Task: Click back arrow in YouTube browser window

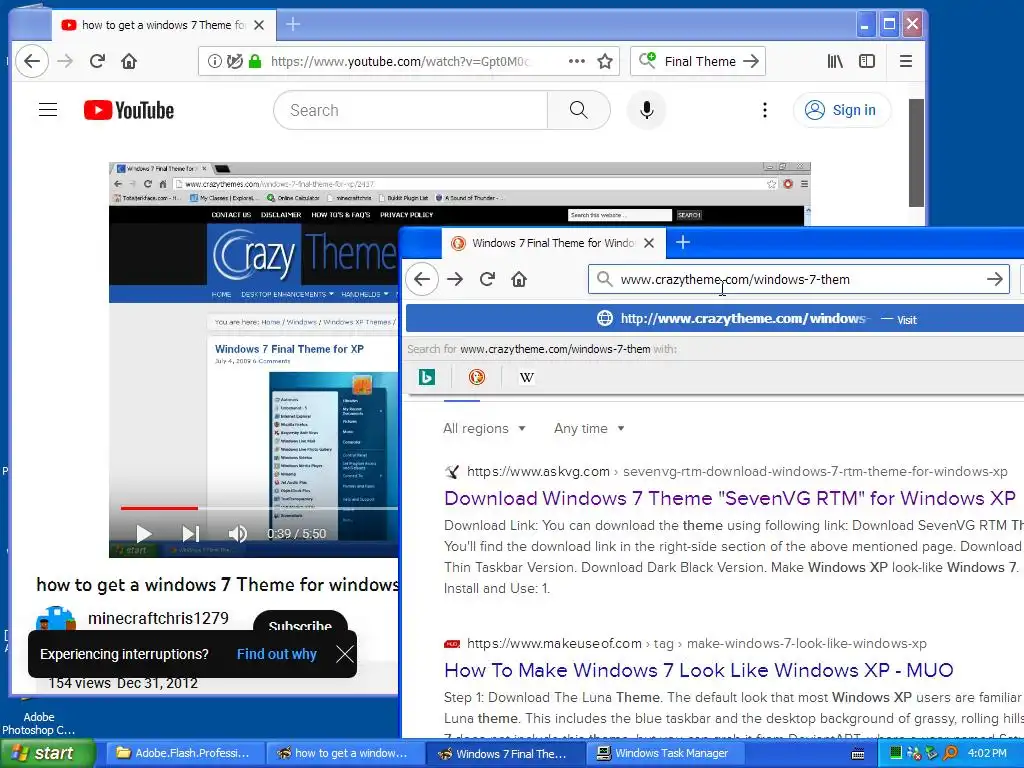Action: pos(32,61)
